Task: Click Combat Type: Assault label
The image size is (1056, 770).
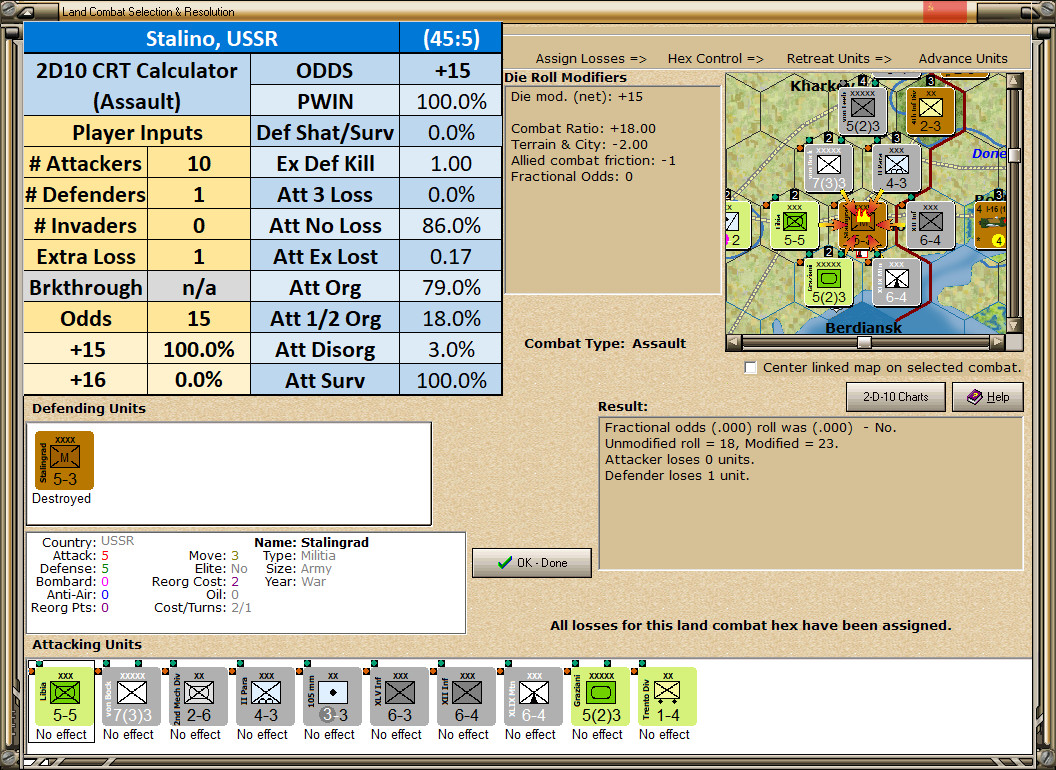Action: 605,344
